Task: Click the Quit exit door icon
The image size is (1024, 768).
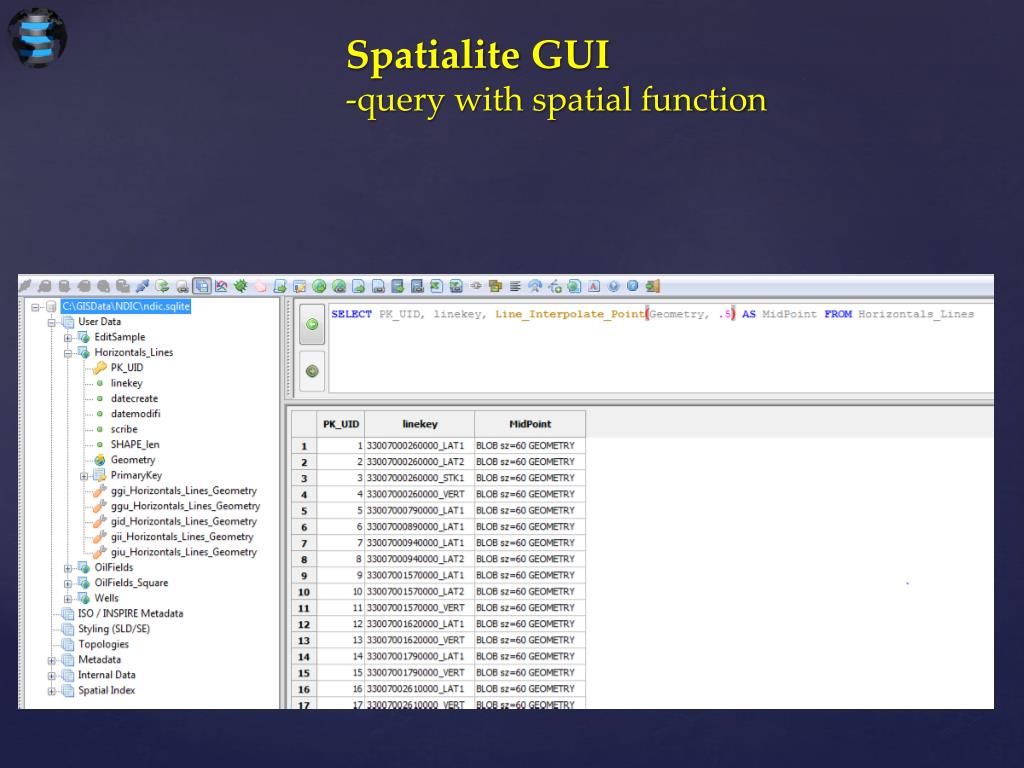Action: click(652, 286)
